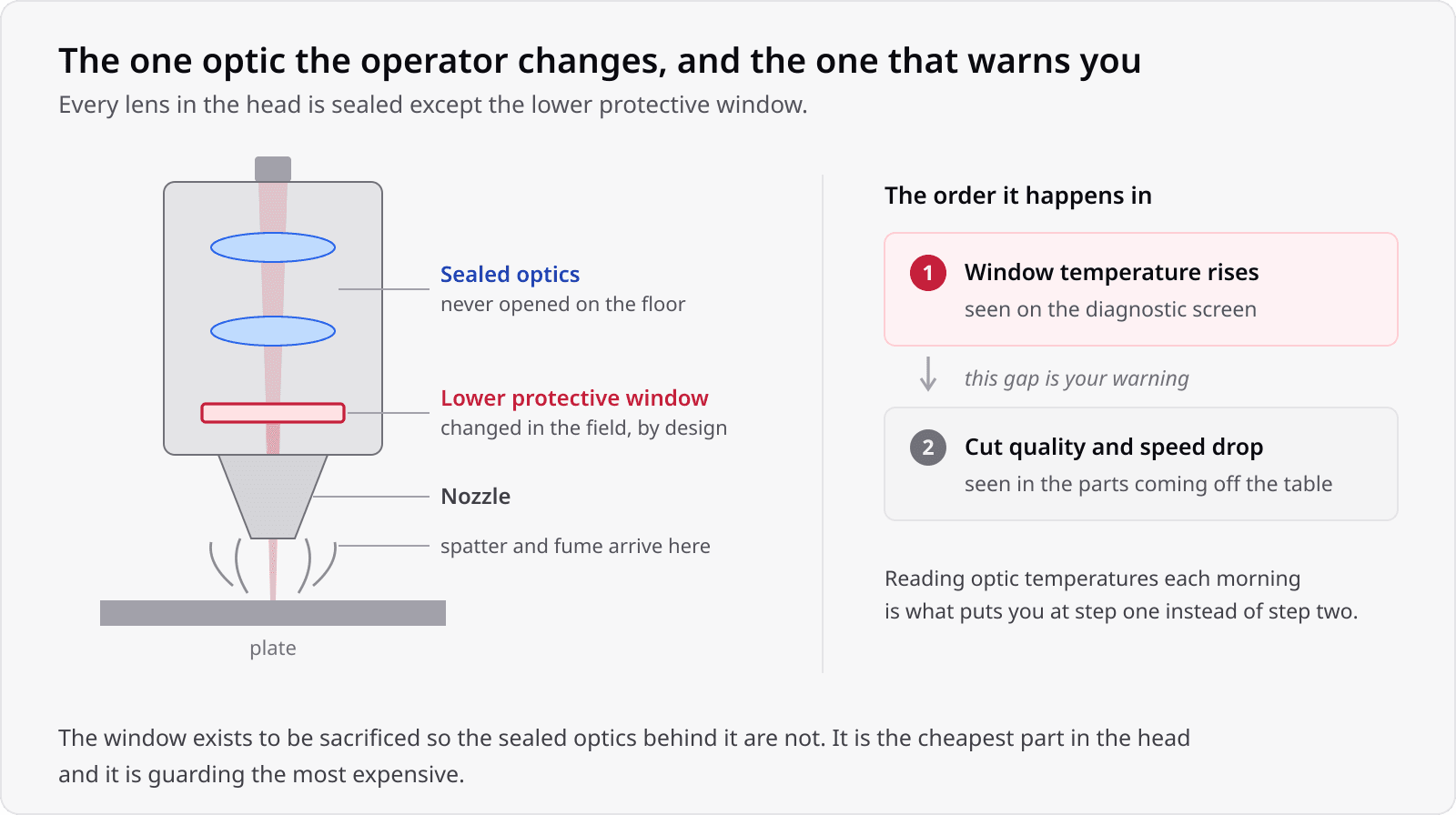1456x815 pixels.
Task: Click the Sealed optics blue label
Action: [x=510, y=275]
